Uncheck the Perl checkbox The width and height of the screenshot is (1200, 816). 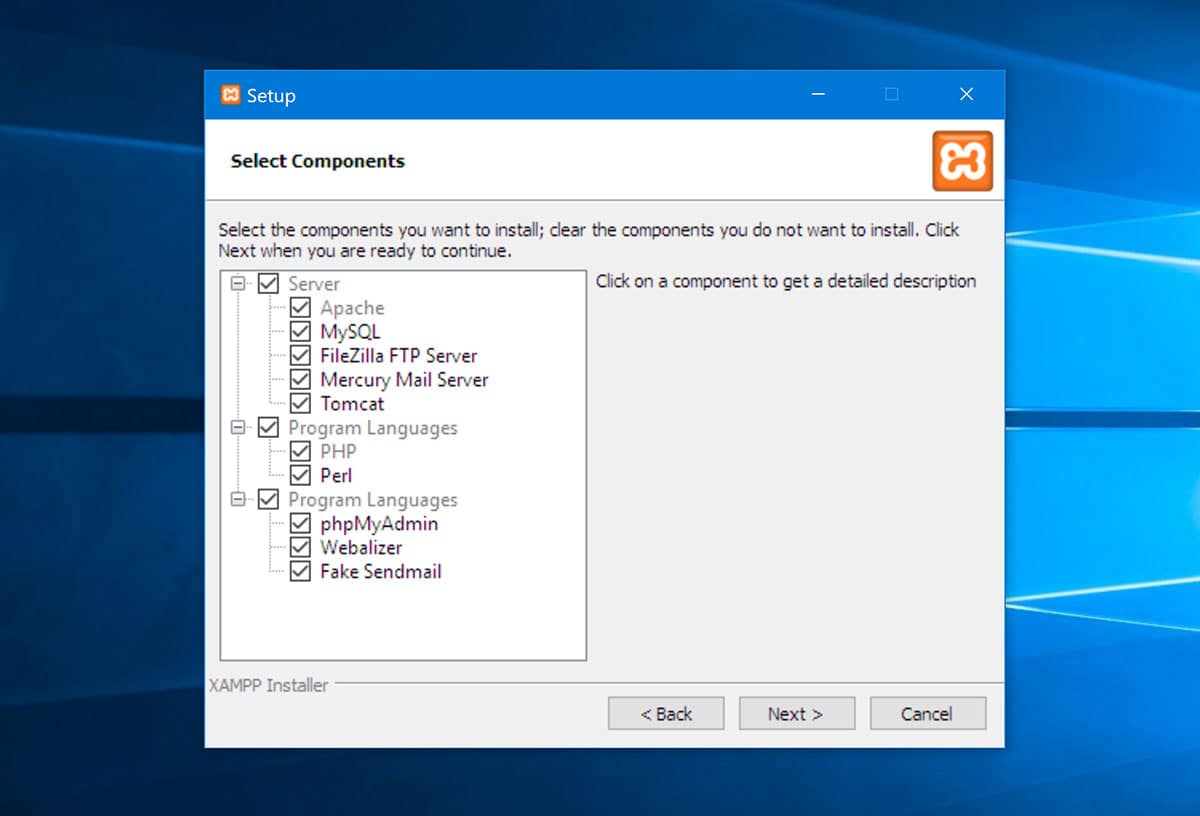300,476
